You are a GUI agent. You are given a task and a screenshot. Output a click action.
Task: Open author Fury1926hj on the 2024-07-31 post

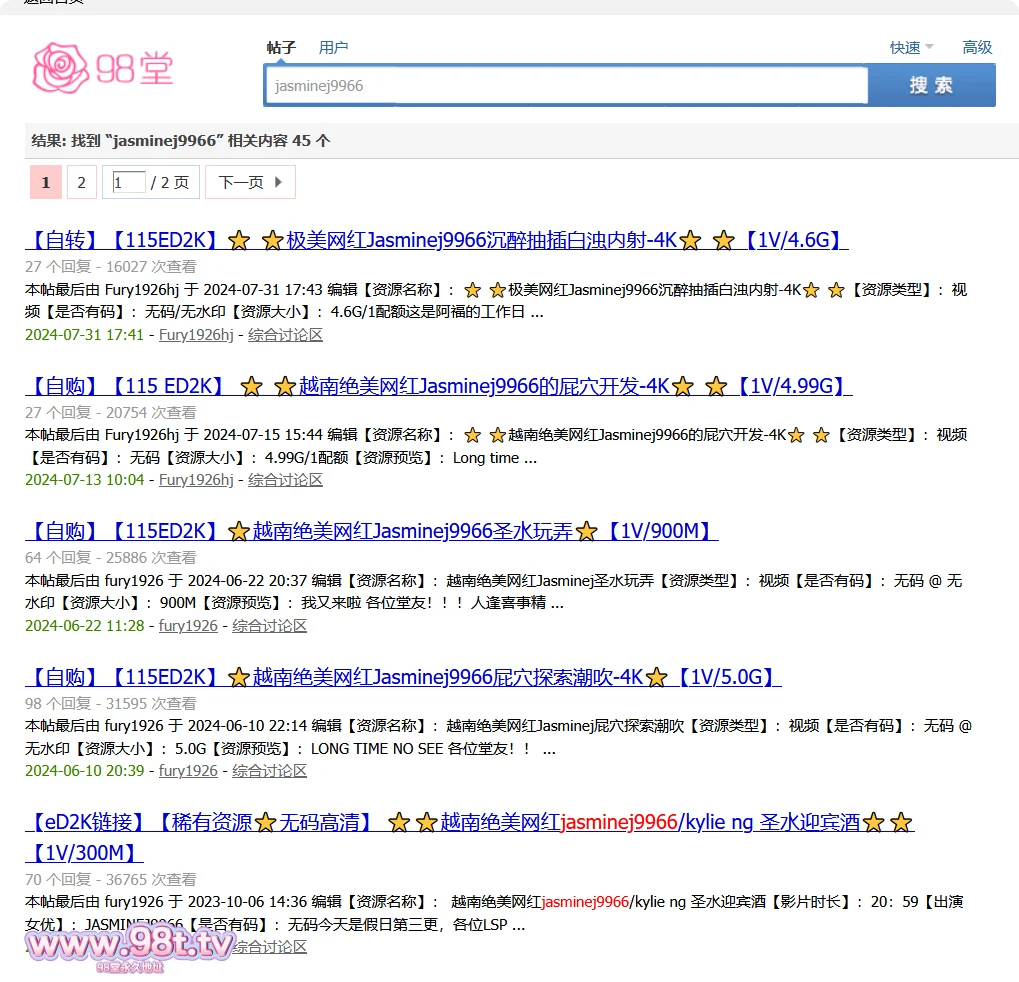pos(196,335)
